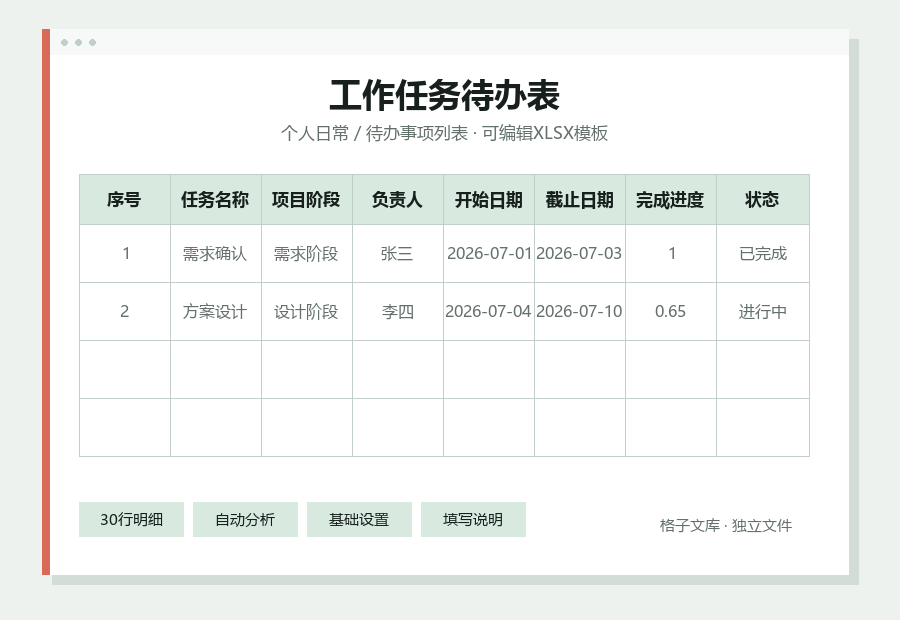Screen dimensions: 900x620
Task: Click the 张三 owner cell
Action: (x=398, y=254)
